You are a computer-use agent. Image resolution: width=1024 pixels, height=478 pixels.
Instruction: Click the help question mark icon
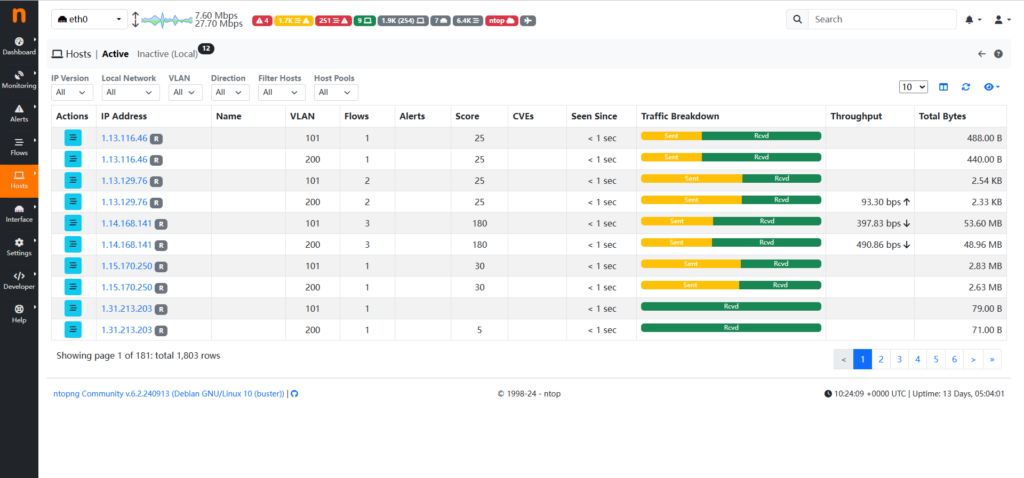click(x=998, y=54)
